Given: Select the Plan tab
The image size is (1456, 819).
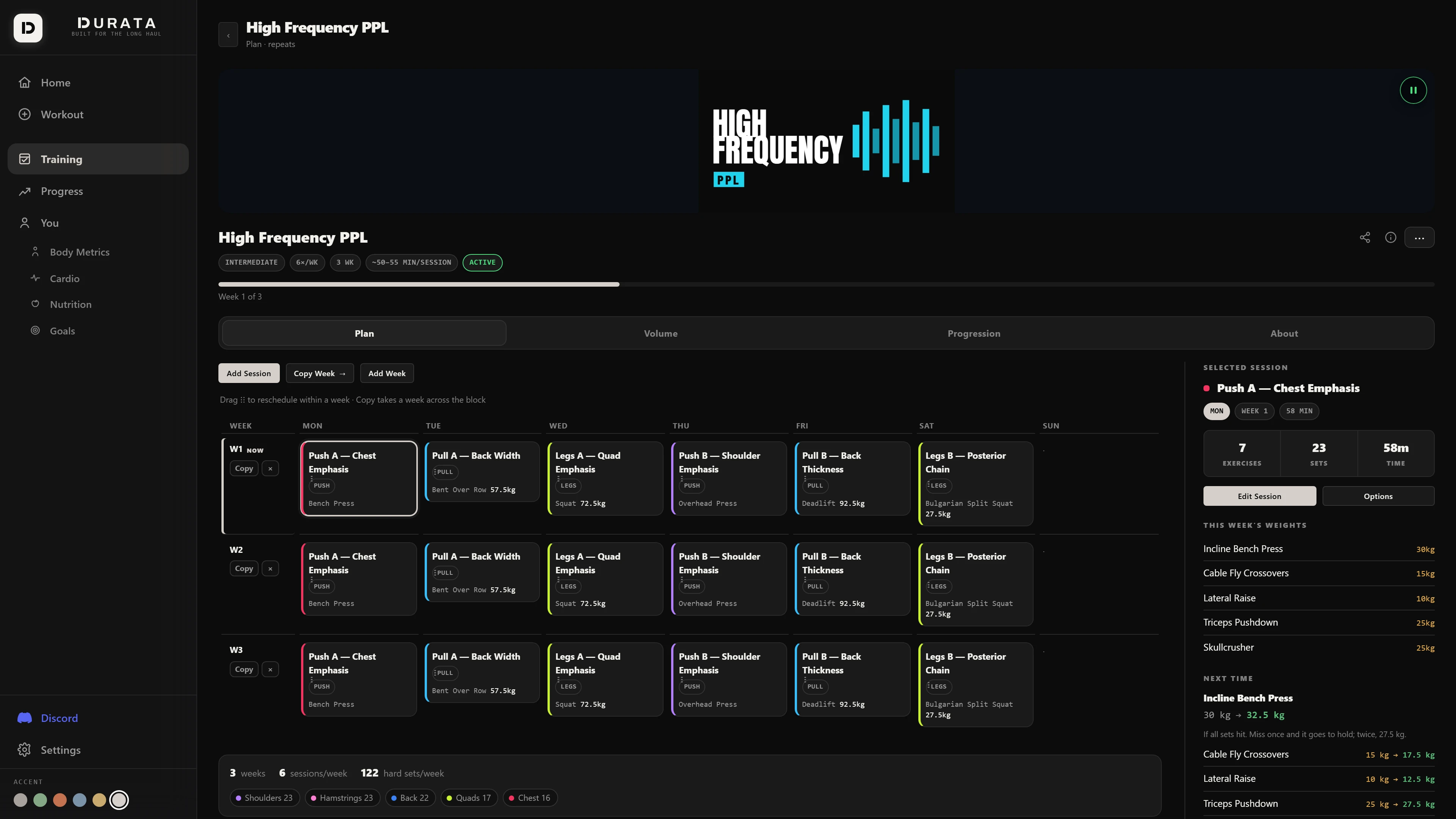Looking at the screenshot, I should 364,334.
